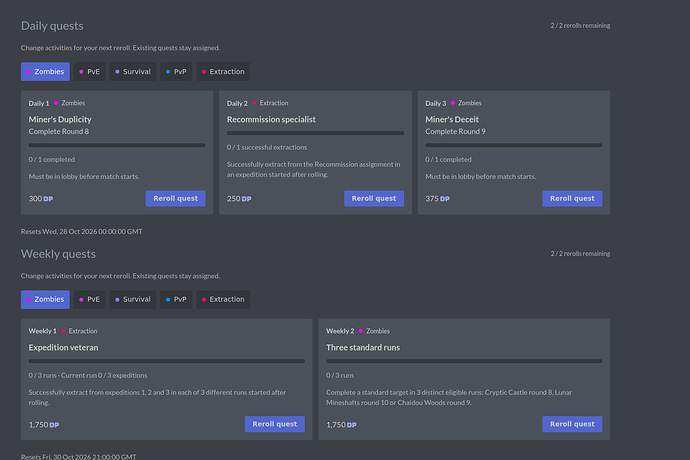The height and width of the screenshot is (460, 690).
Task: Reroll the Recommission specialist quest
Action: coord(374,199)
